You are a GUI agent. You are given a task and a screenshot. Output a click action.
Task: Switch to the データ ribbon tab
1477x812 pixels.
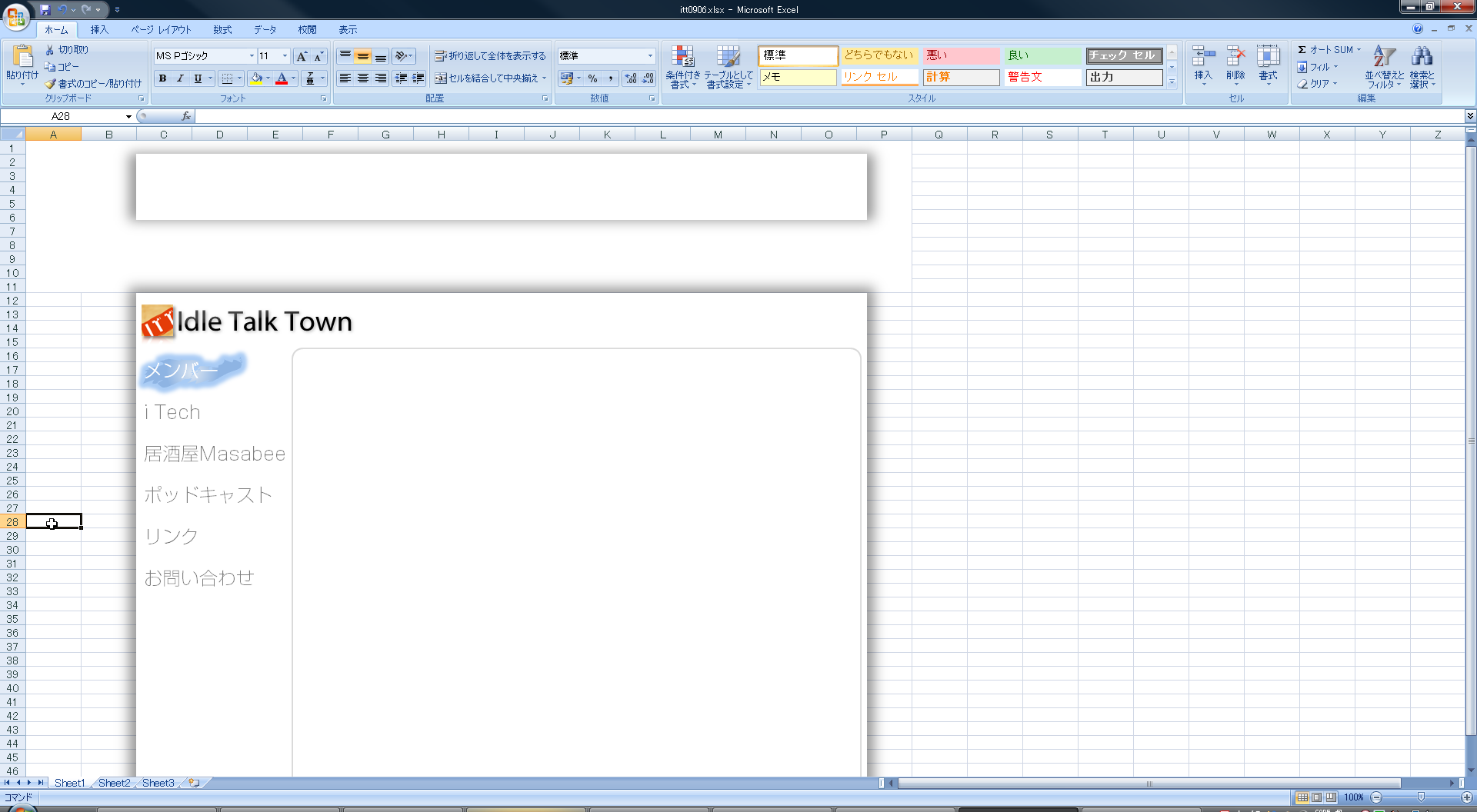(x=265, y=29)
